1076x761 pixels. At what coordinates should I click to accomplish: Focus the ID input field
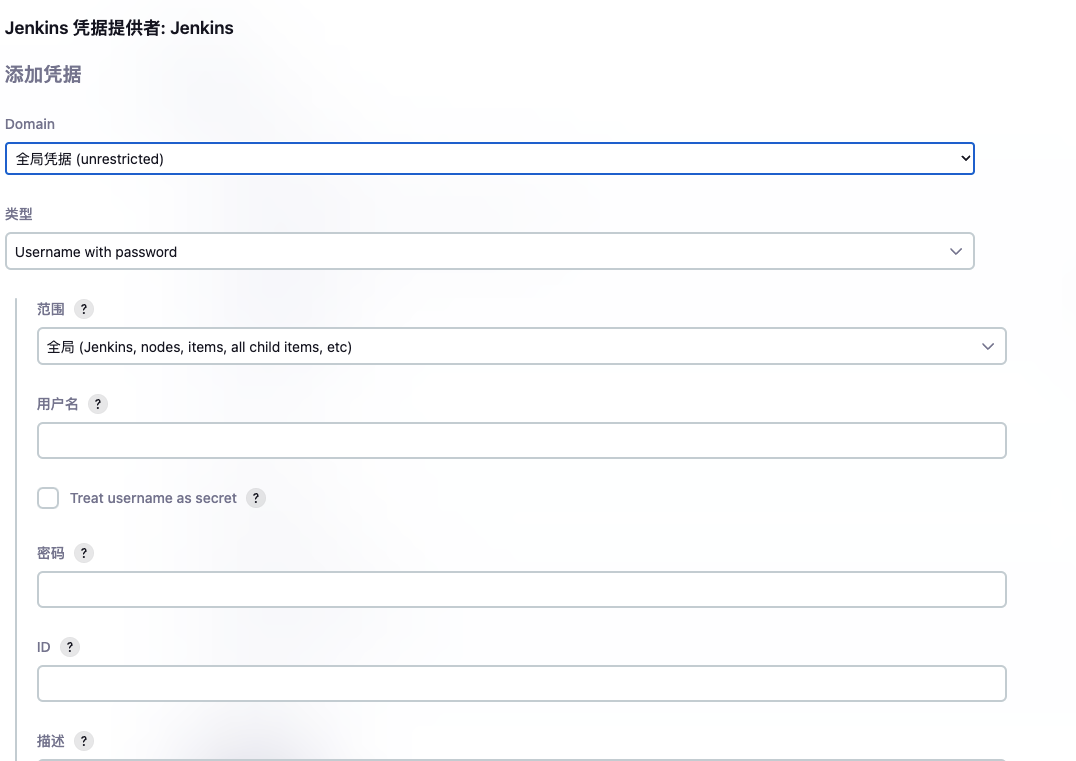[522, 683]
